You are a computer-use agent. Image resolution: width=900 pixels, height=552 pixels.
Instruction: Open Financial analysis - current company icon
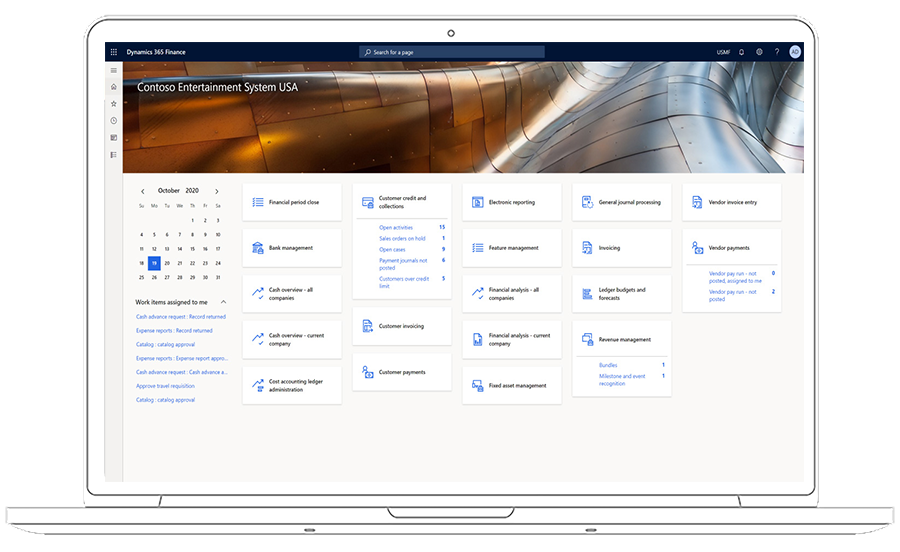[x=478, y=340]
